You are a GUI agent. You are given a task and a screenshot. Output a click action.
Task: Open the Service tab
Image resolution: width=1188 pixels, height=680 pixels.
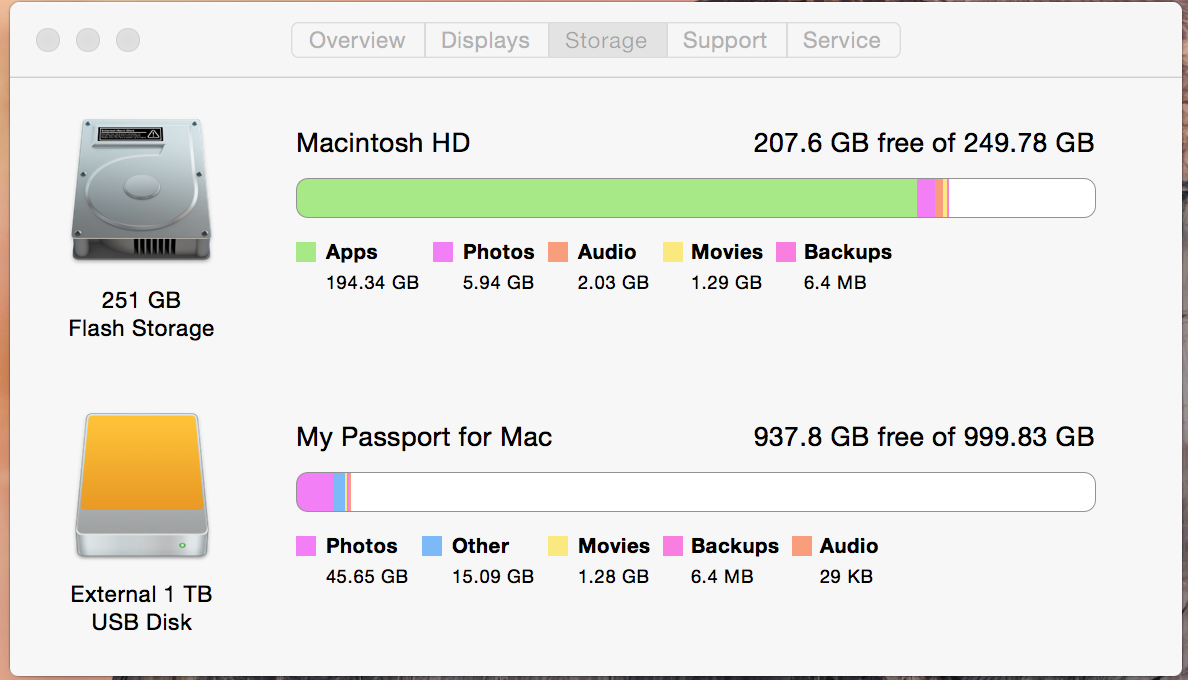[x=842, y=41]
